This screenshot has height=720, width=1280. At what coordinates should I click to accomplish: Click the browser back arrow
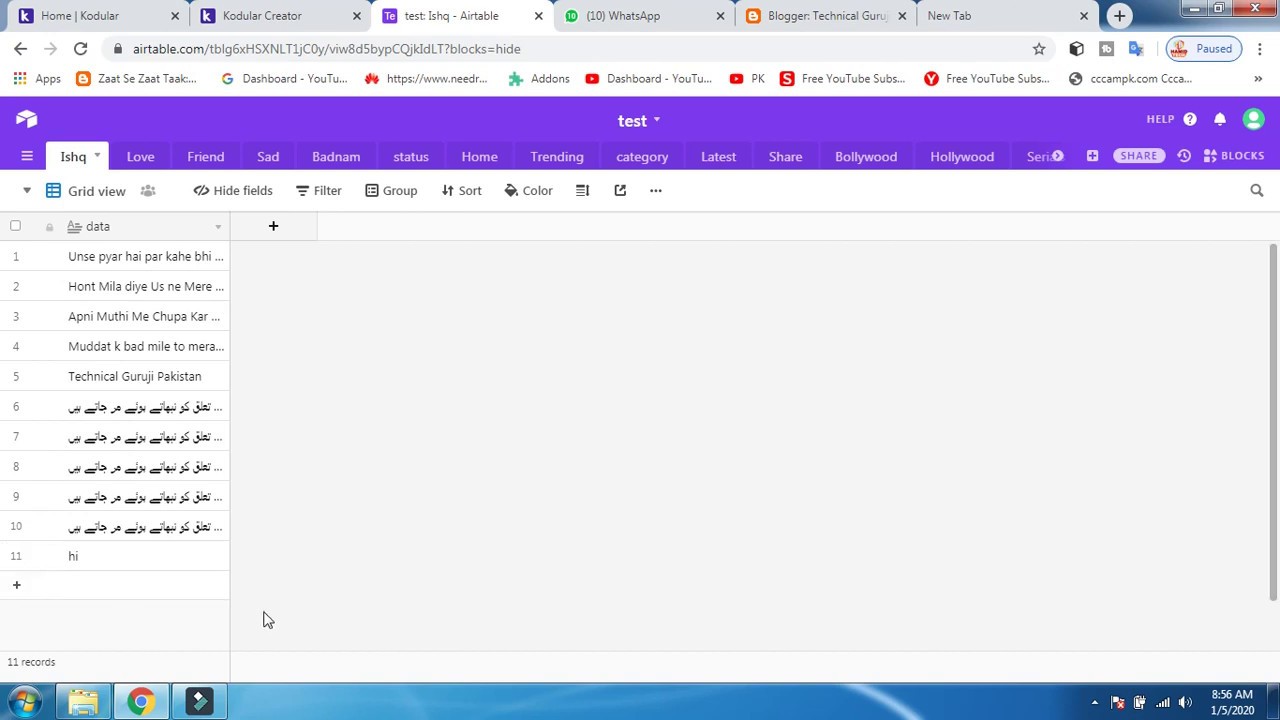[20, 48]
